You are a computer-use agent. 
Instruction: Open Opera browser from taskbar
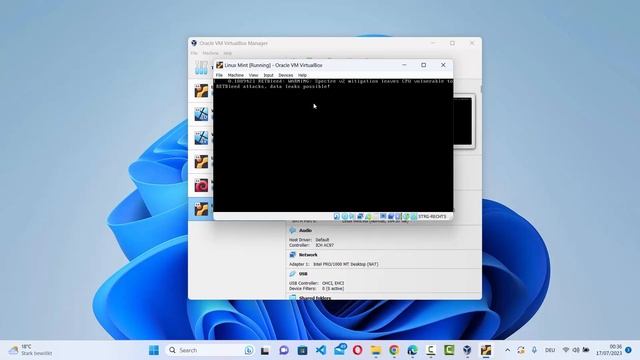point(358,350)
